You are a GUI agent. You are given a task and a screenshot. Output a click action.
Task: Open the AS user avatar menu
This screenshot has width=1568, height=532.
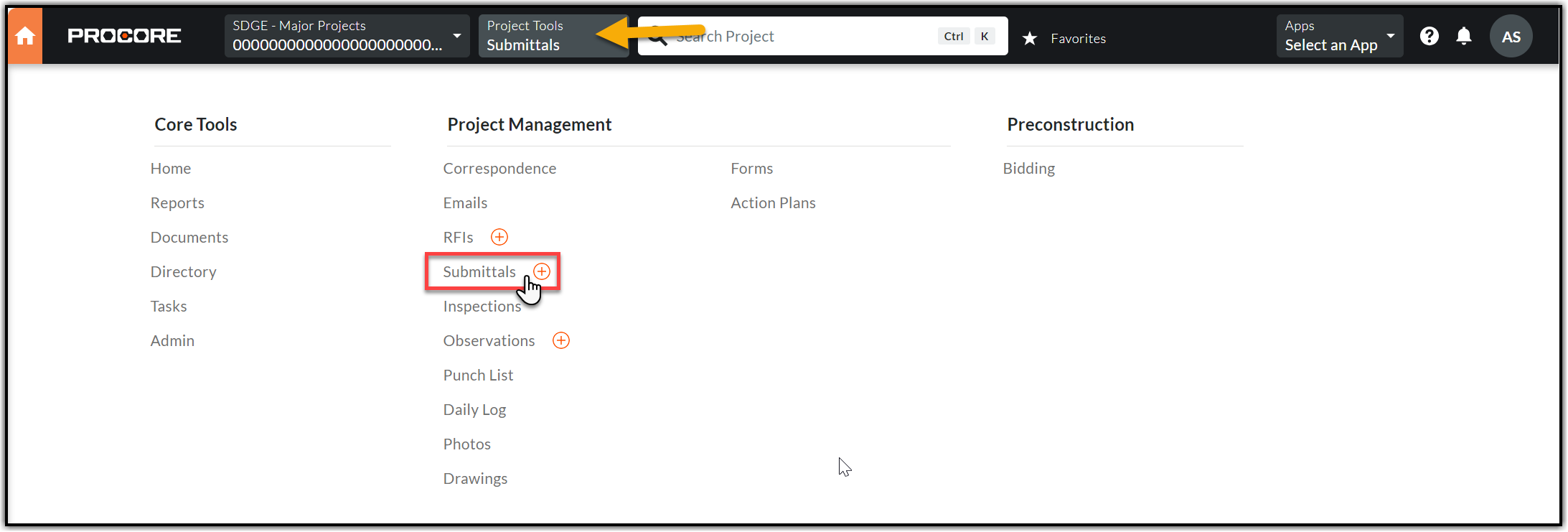coord(1511,37)
